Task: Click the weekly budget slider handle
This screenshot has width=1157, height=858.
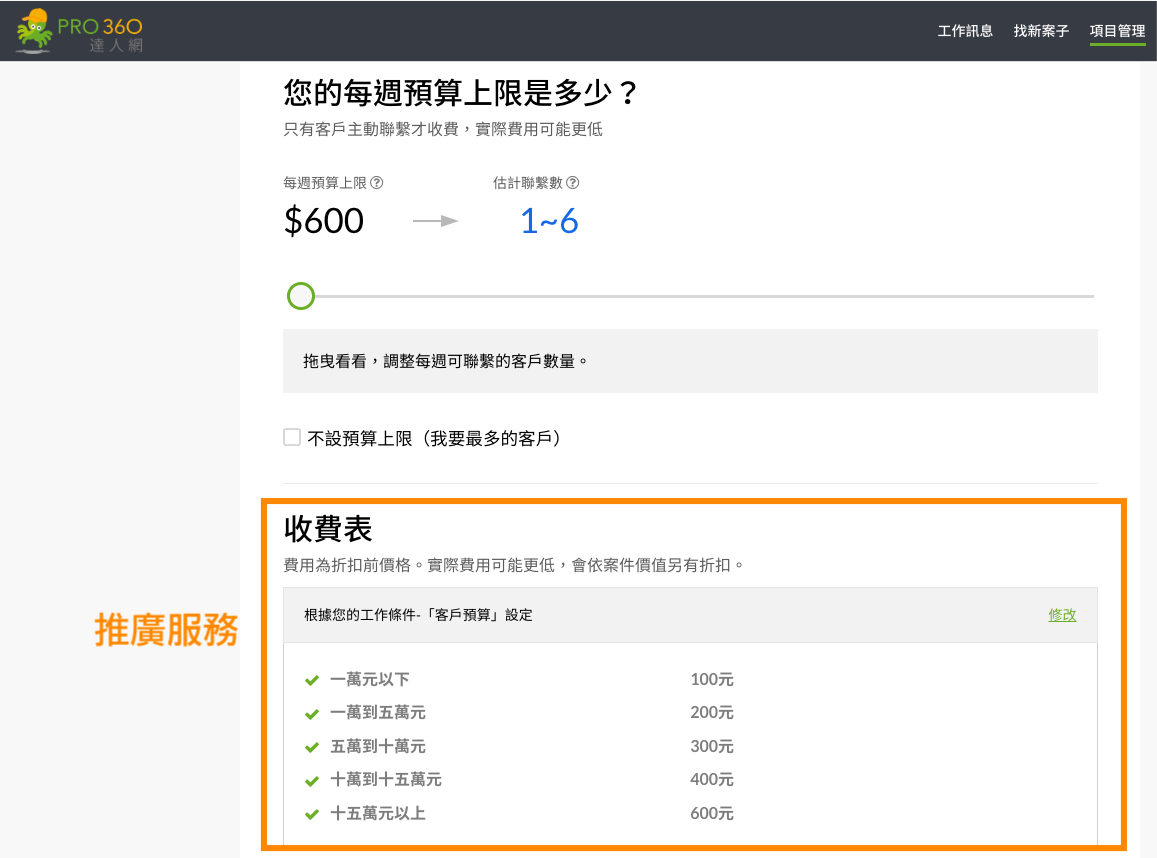Action: click(301, 296)
